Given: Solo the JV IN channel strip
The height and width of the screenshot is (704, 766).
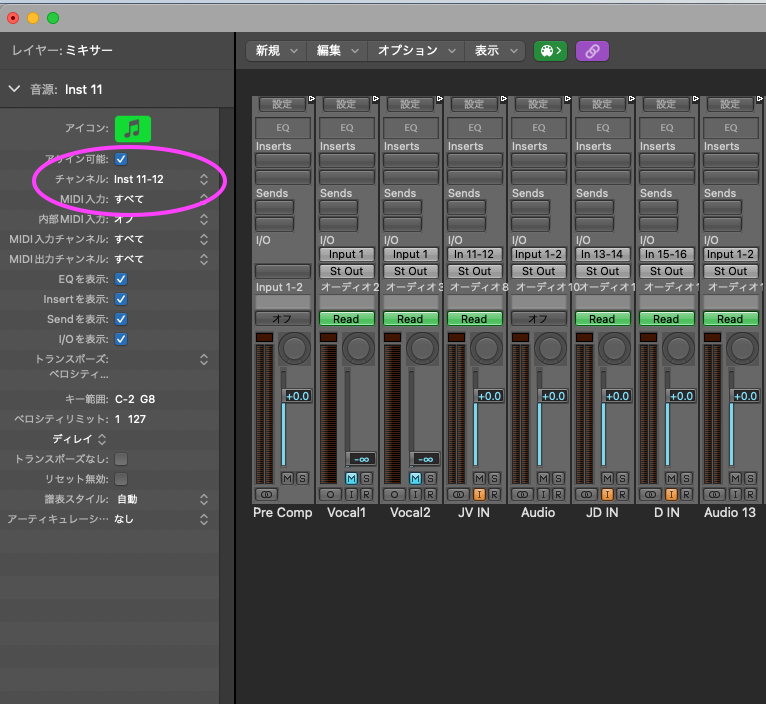Looking at the screenshot, I should (494, 479).
